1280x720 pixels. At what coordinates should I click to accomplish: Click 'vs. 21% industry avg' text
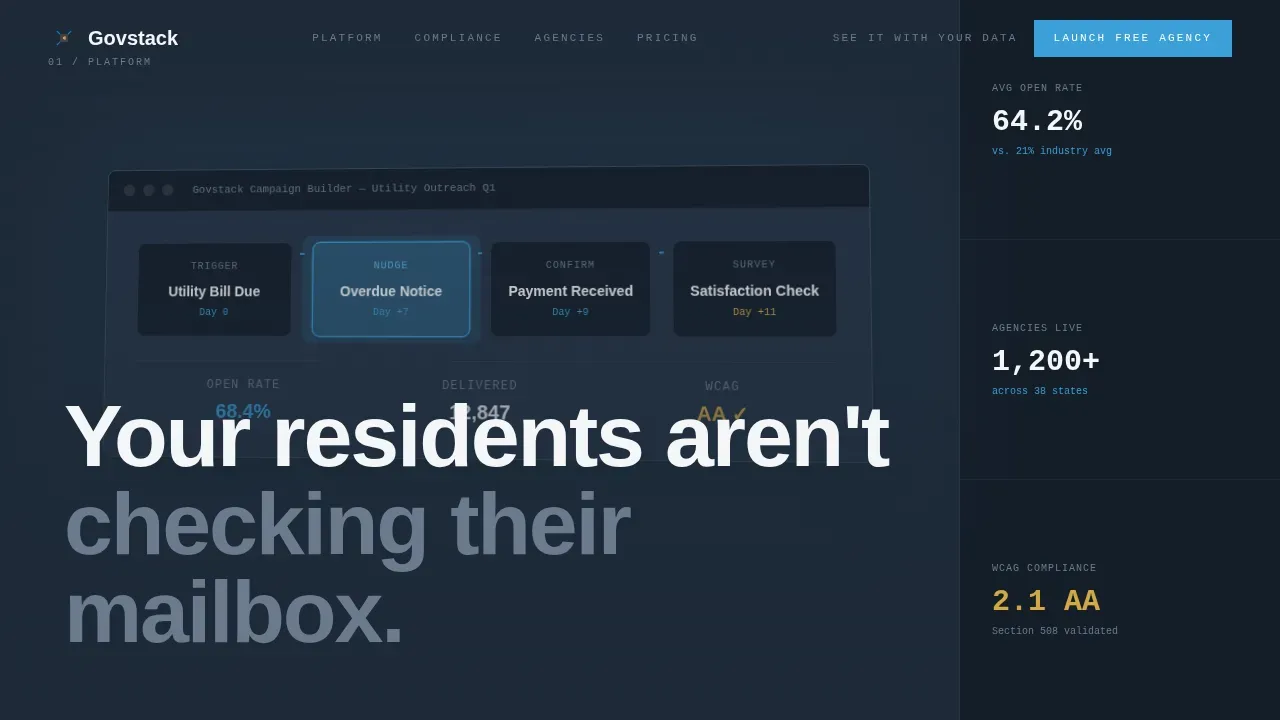1052,152
